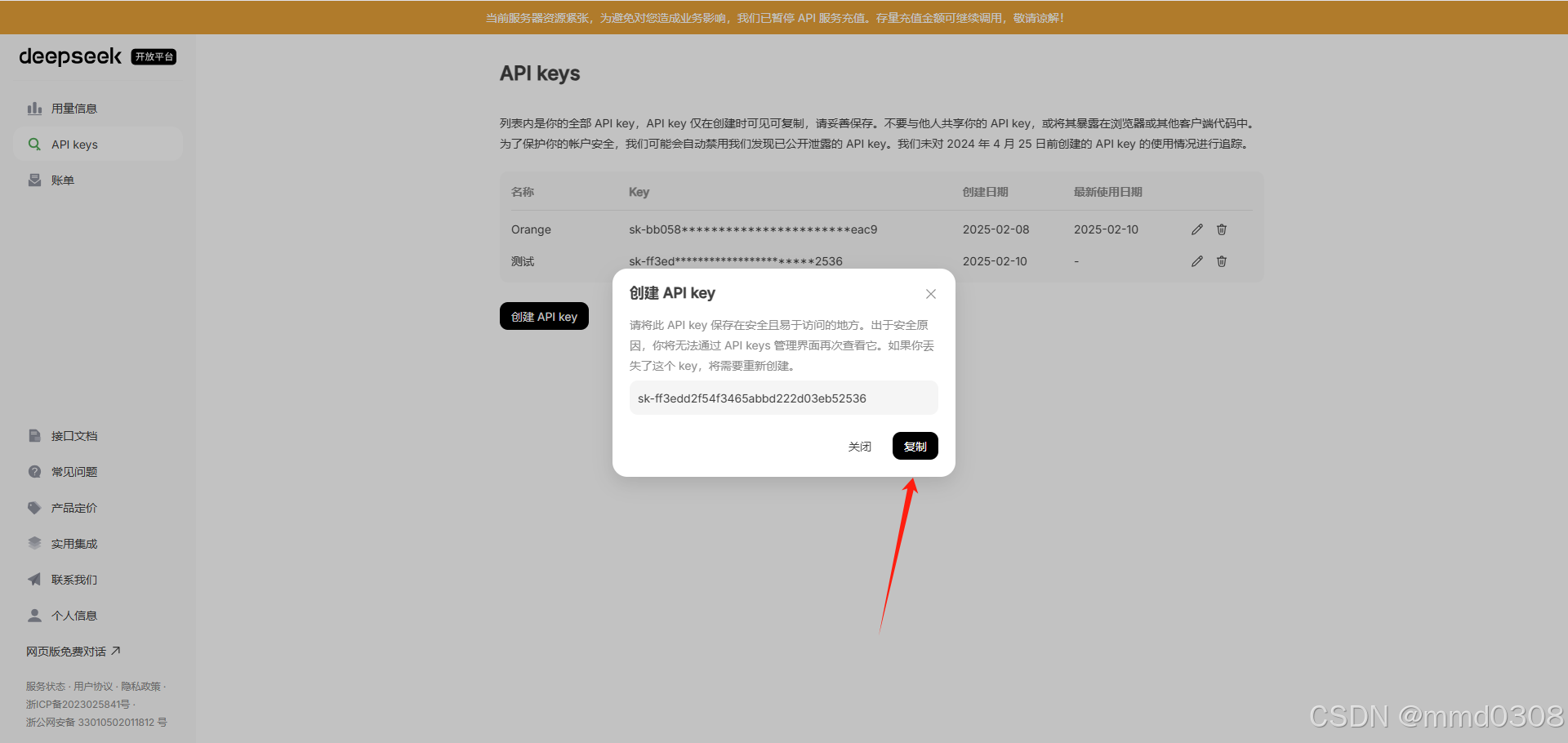Edit the Orange key name
The image size is (1568, 743).
[1197, 229]
